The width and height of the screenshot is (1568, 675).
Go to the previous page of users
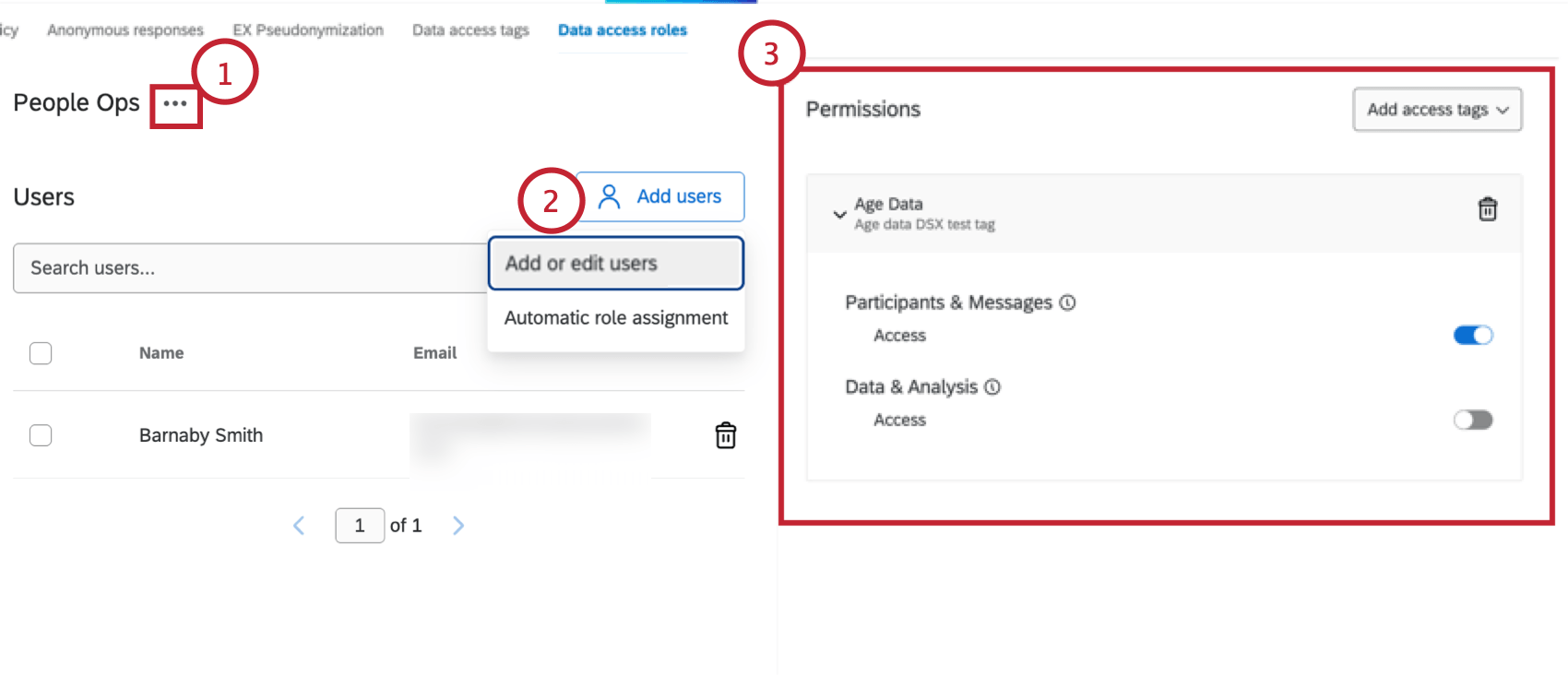point(299,526)
